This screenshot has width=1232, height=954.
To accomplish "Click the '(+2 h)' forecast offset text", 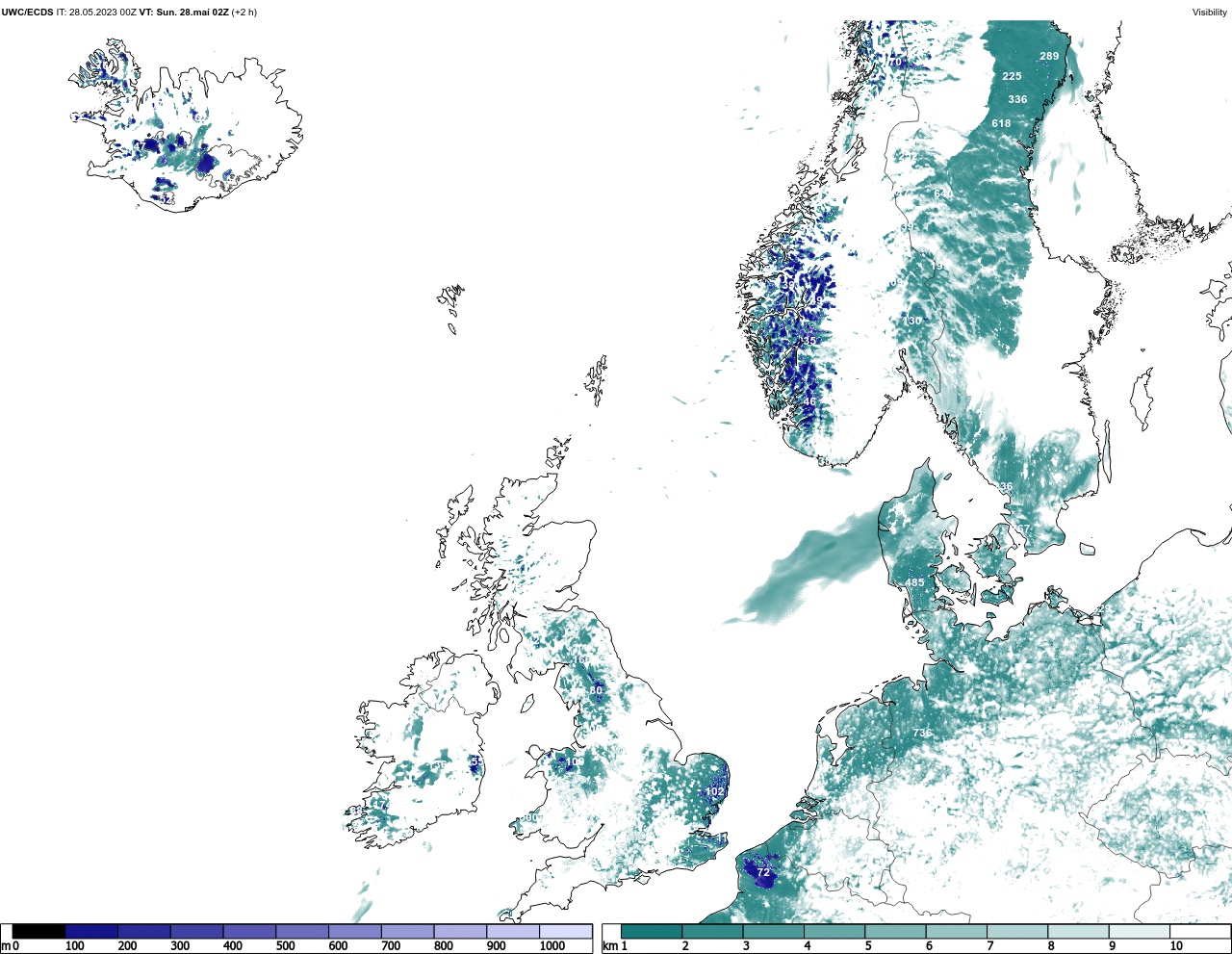I will tap(244, 13).
